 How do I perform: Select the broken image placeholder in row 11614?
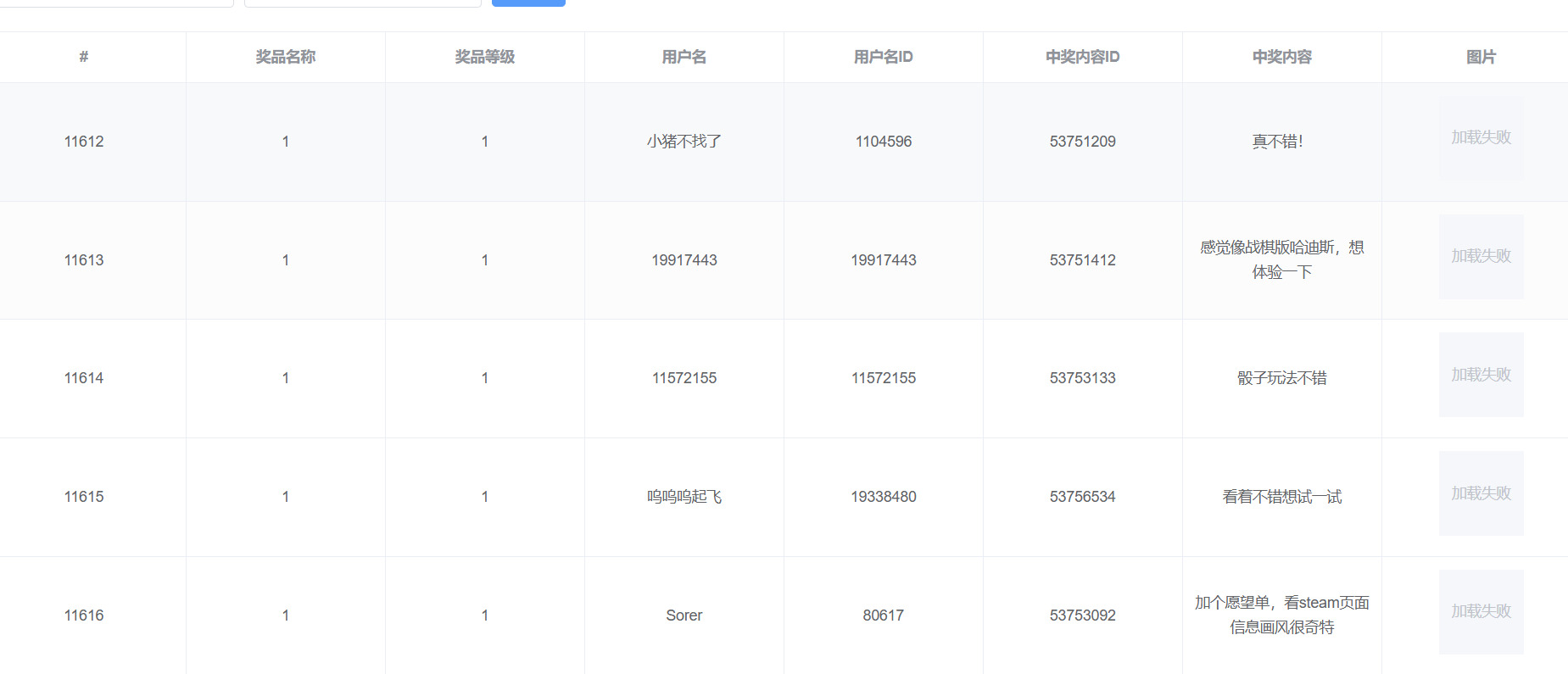pos(1481,375)
